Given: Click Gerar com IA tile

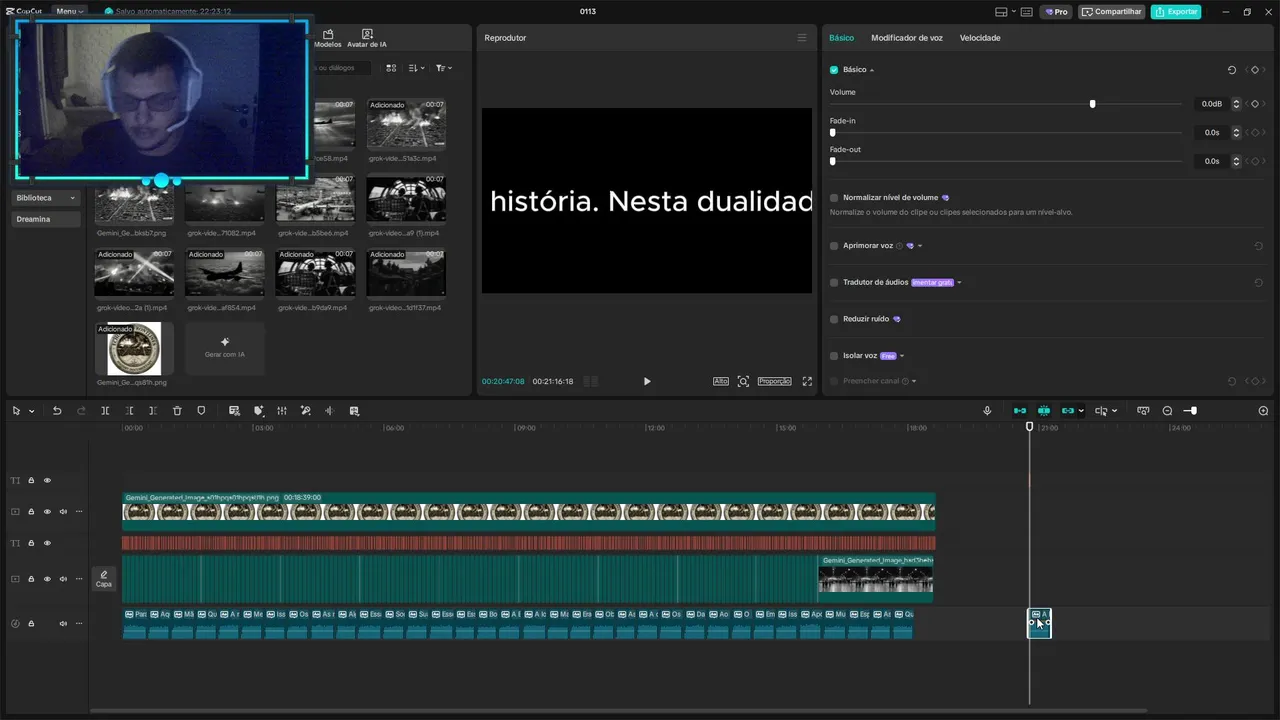Looking at the screenshot, I should tap(225, 348).
